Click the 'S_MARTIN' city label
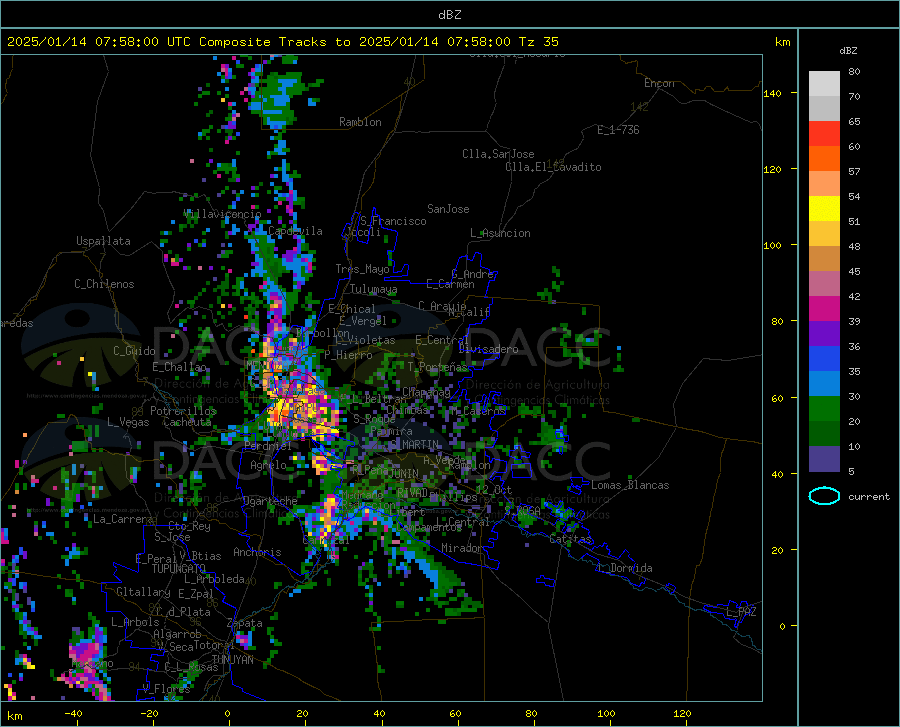 point(416,445)
